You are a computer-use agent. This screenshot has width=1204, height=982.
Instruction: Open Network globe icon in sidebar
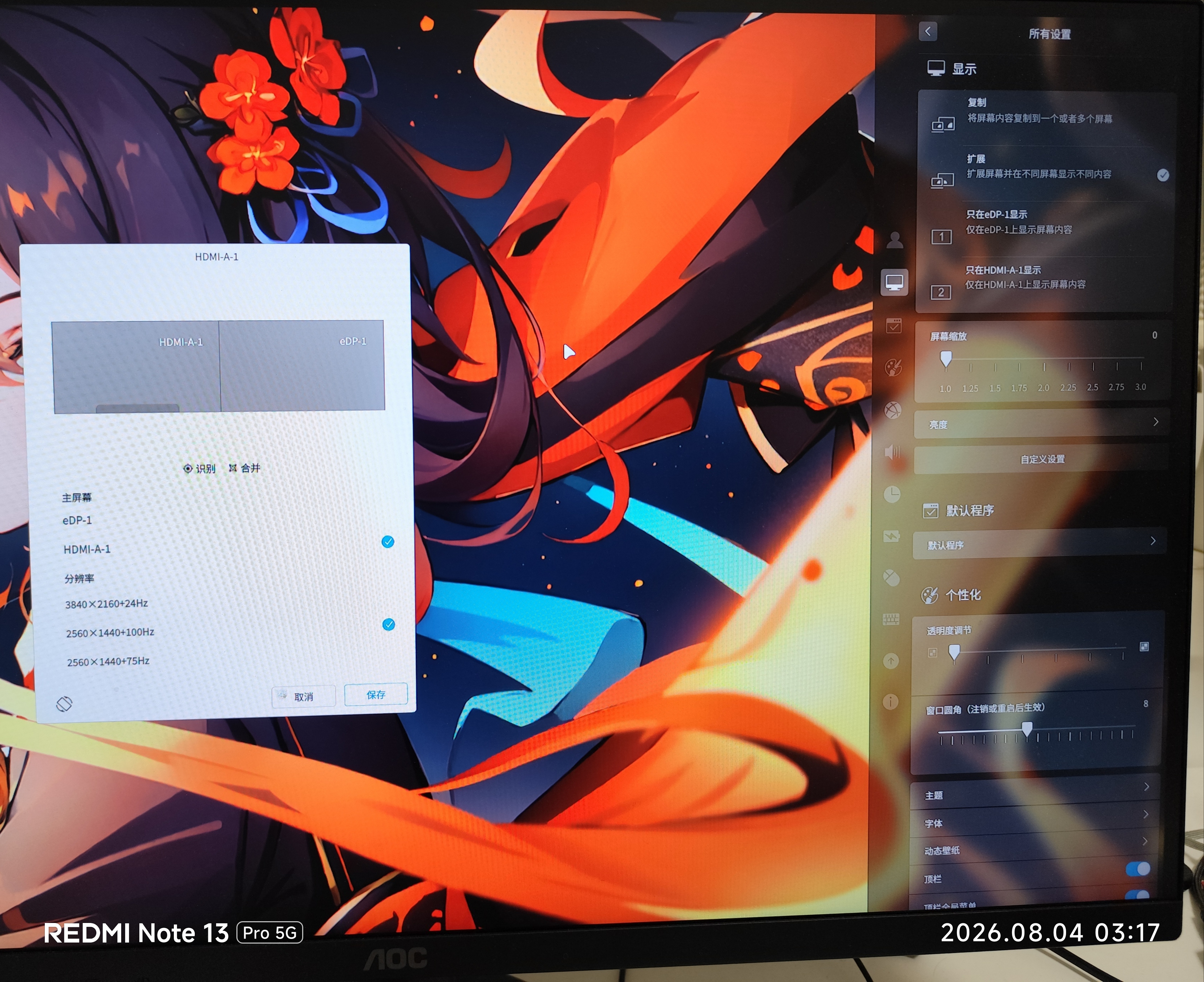[893, 410]
